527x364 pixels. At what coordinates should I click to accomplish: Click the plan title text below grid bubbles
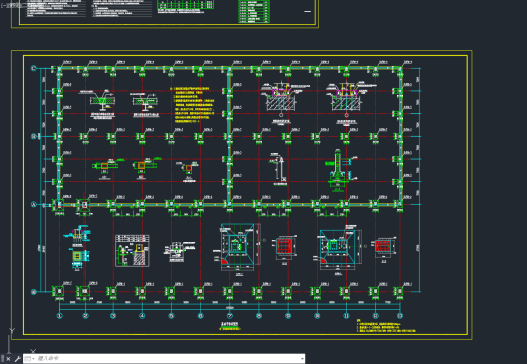pos(230,324)
